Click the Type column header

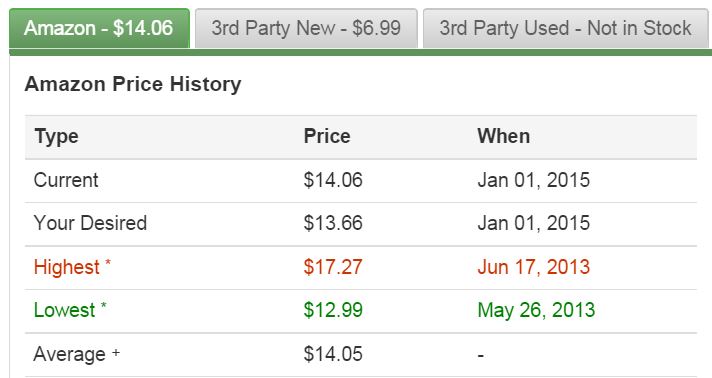point(56,136)
